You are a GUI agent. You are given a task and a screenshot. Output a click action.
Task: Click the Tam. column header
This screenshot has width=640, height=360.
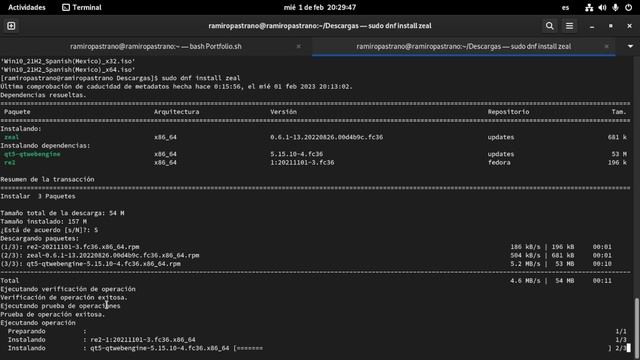pos(619,112)
